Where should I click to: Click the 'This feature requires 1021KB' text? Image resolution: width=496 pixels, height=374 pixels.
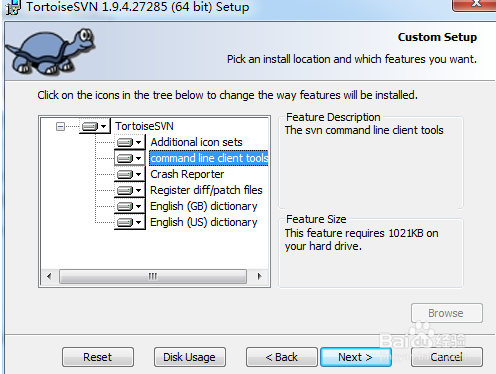(x=361, y=240)
